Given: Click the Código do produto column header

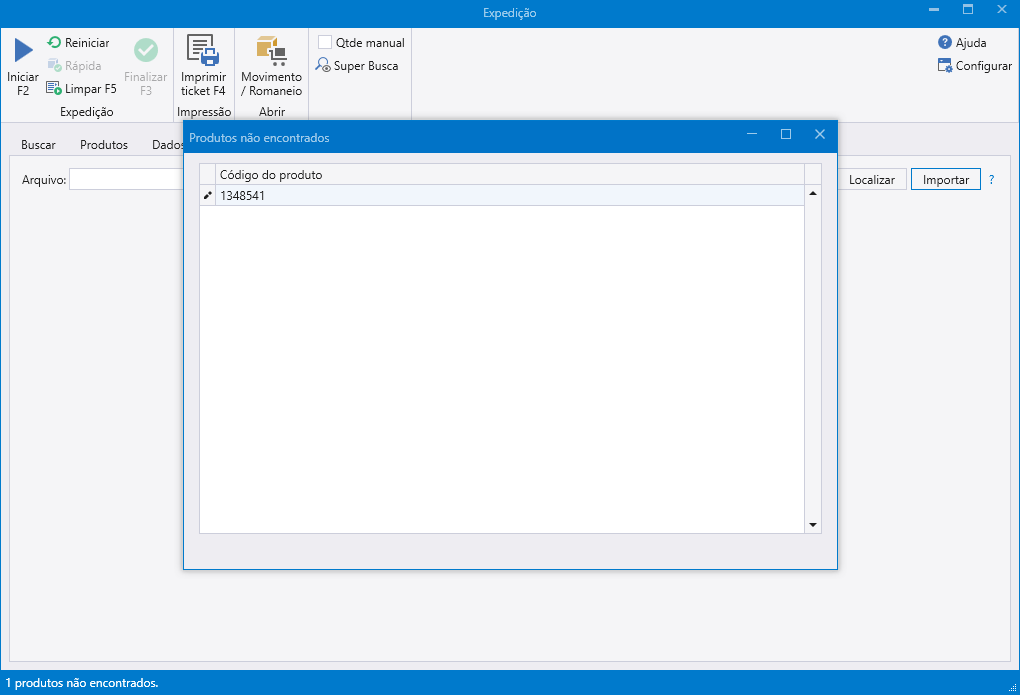Looking at the screenshot, I should pyautogui.click(x=500, y=175).
